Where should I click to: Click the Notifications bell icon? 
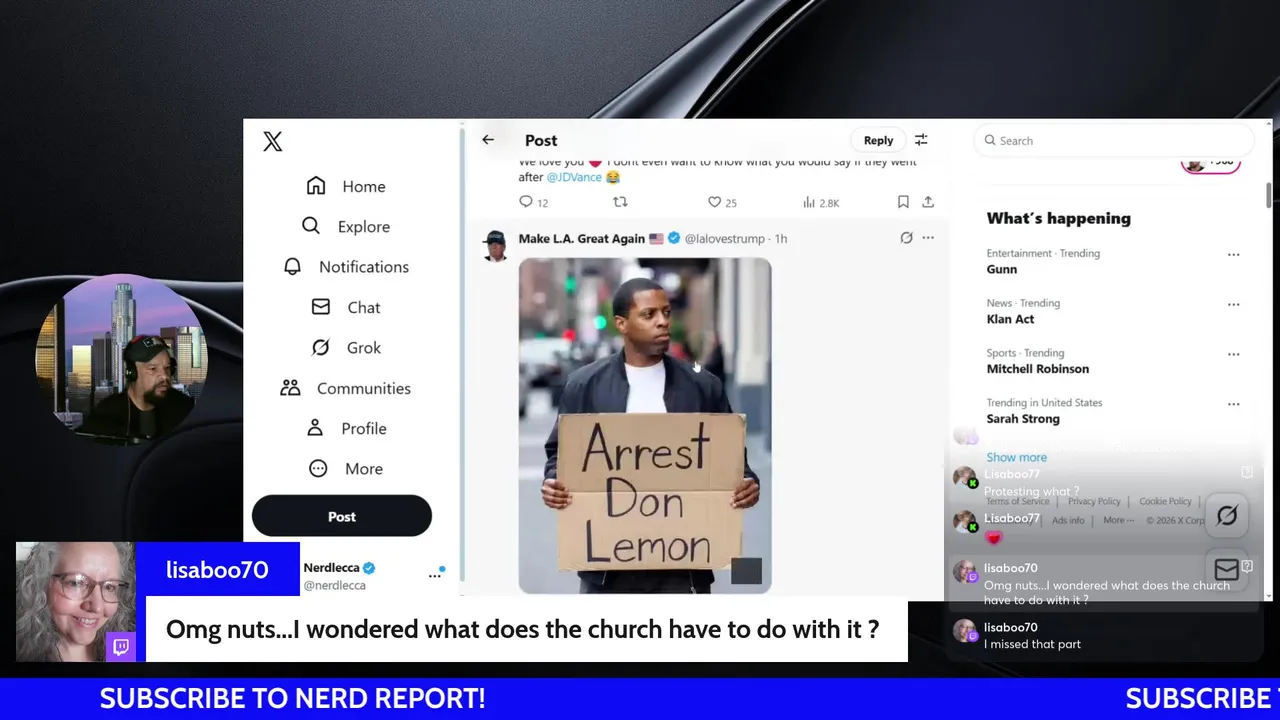(x=292, y=266)
